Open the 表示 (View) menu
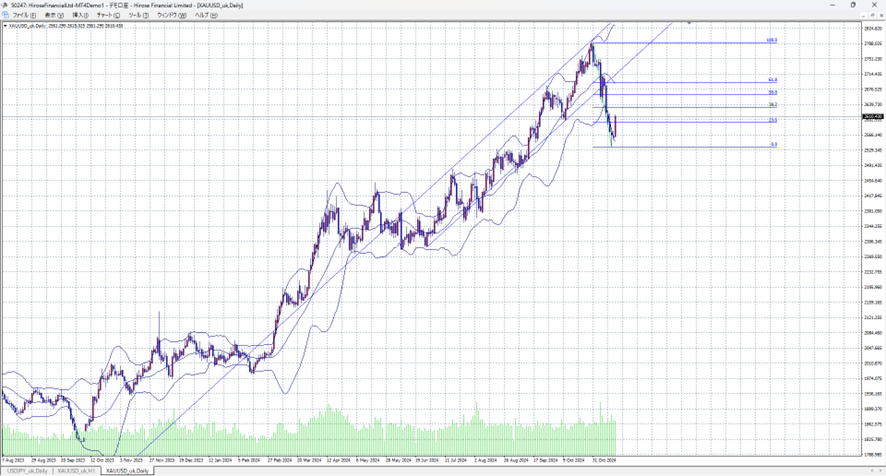 52,16
